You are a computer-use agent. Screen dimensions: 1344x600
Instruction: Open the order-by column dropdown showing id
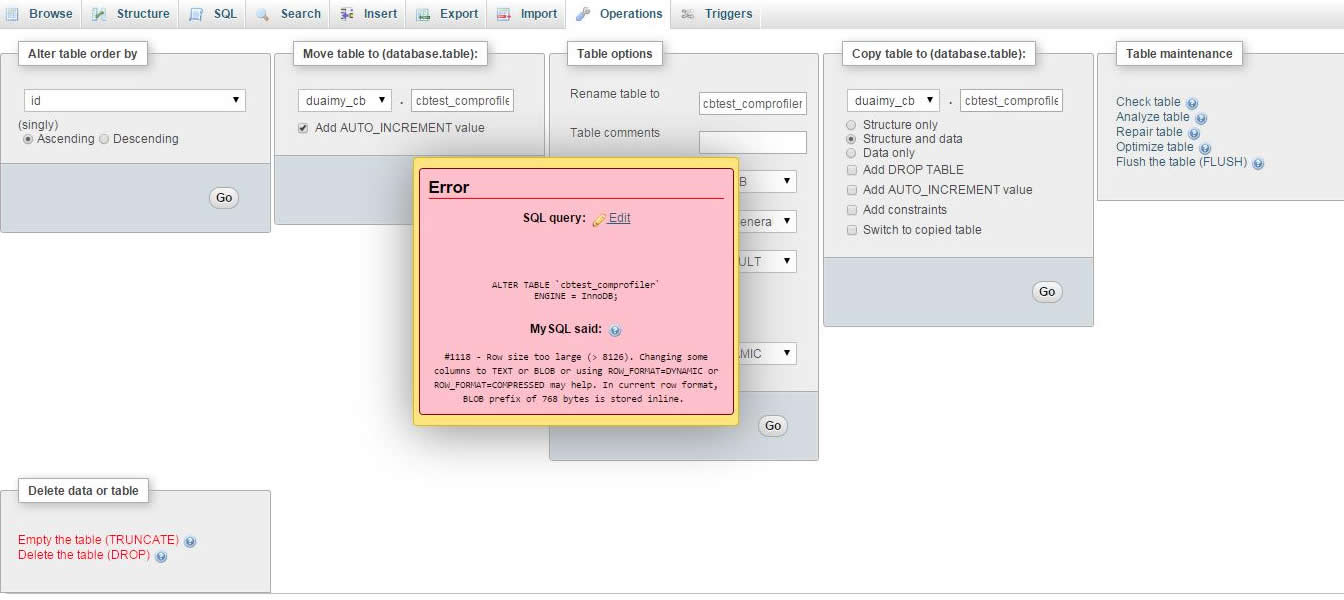135,100
